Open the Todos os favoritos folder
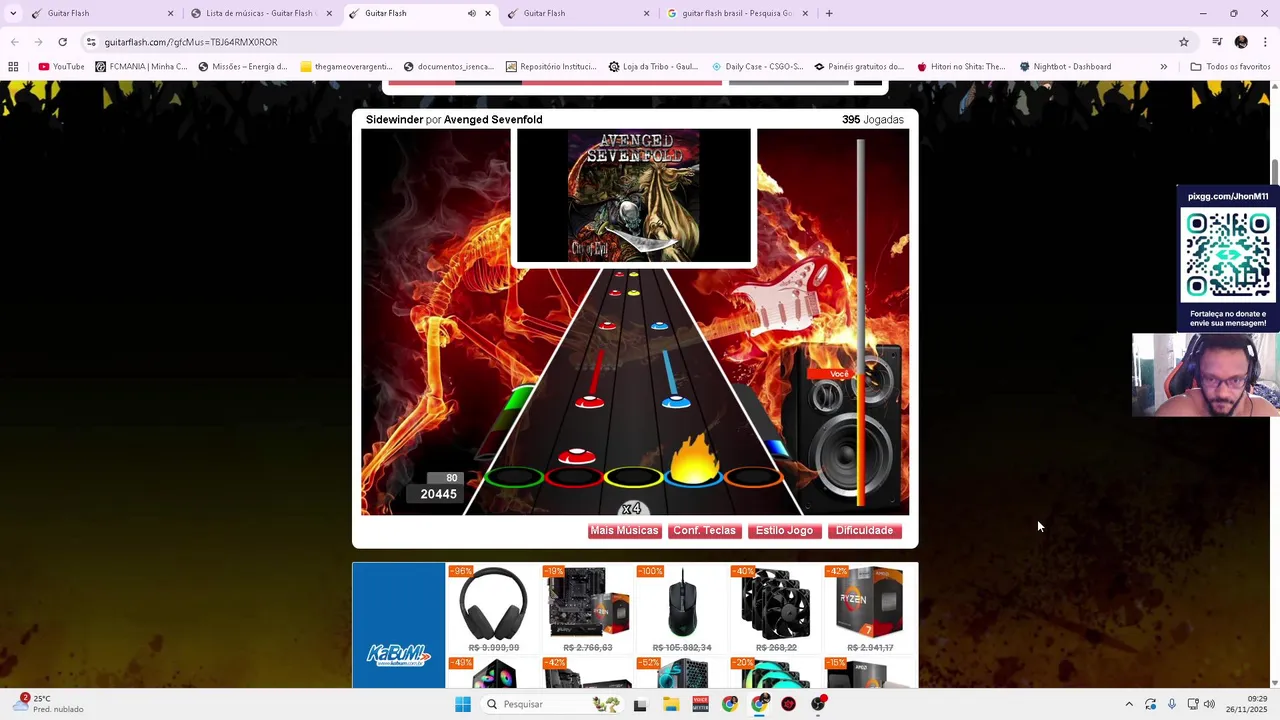The height and width of the screenshot is (720, 1280). coord(1230,67)
